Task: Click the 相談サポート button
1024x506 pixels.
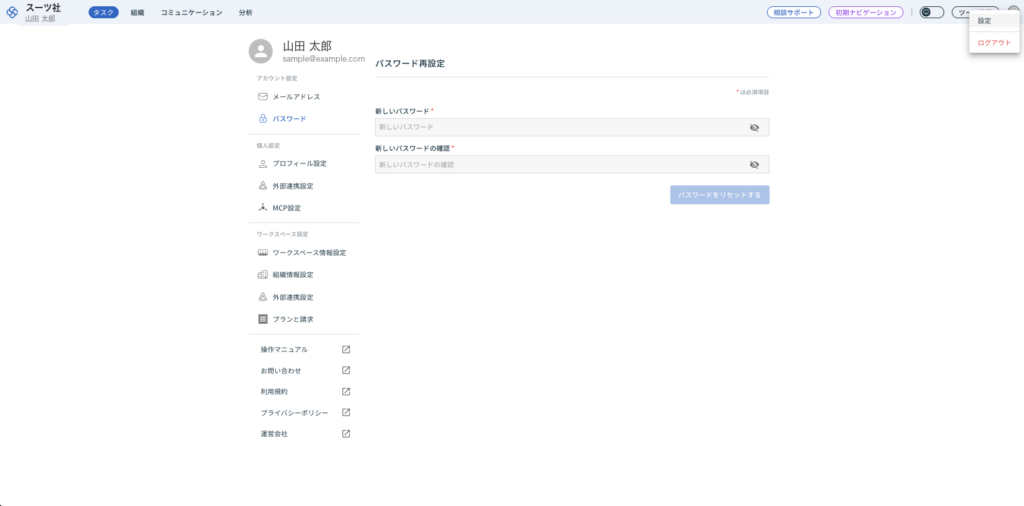Action: [793, 12]
